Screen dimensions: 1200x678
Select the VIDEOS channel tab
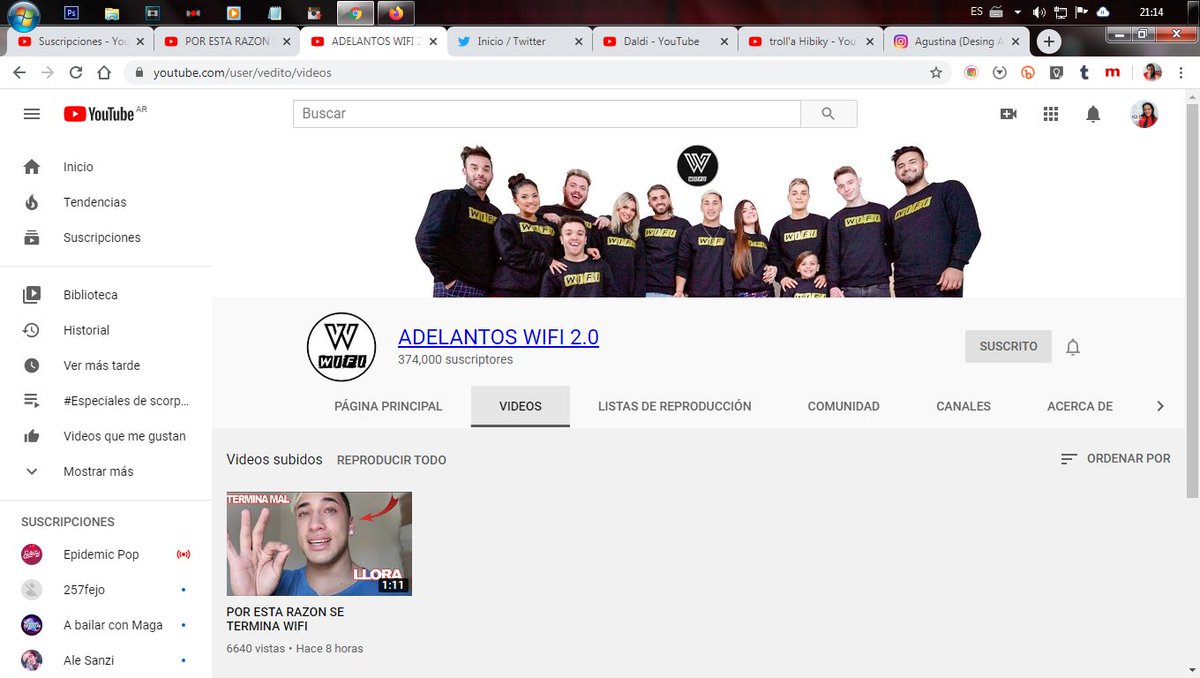click(520, 406)
